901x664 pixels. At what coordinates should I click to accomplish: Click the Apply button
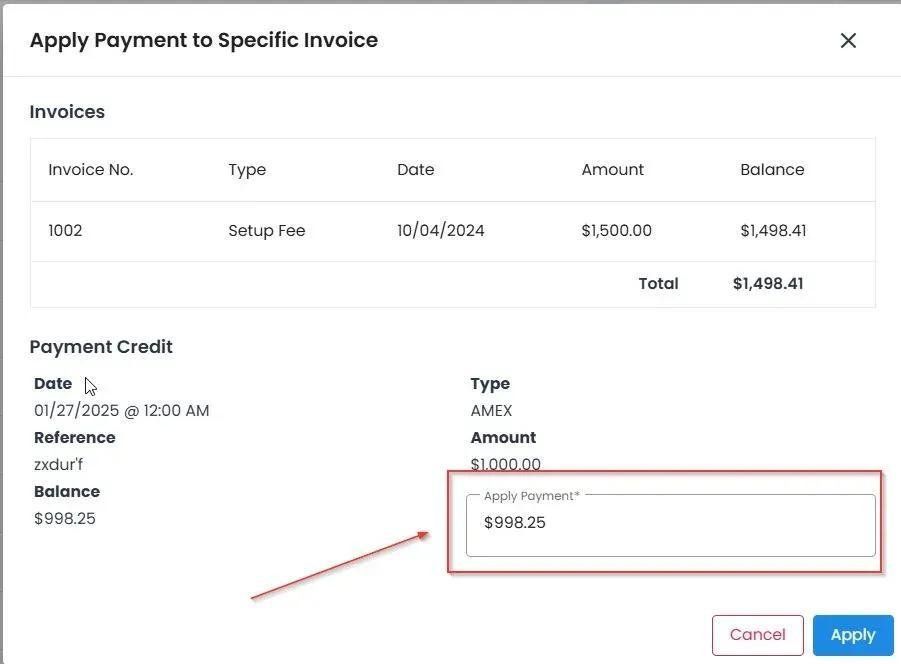852,635
